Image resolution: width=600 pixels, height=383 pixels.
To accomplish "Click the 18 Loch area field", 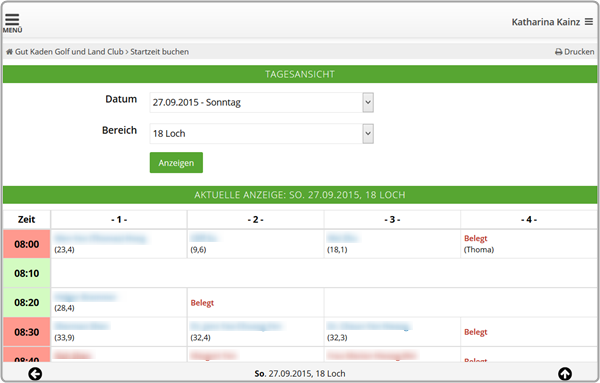I will pos(261,134).
